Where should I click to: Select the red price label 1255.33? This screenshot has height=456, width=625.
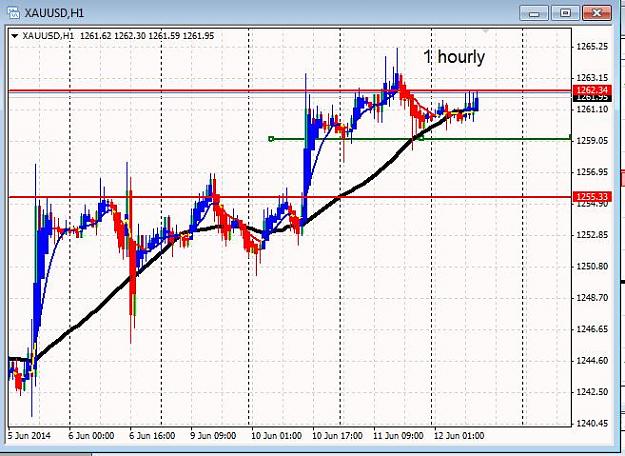(x=592, y=197)
